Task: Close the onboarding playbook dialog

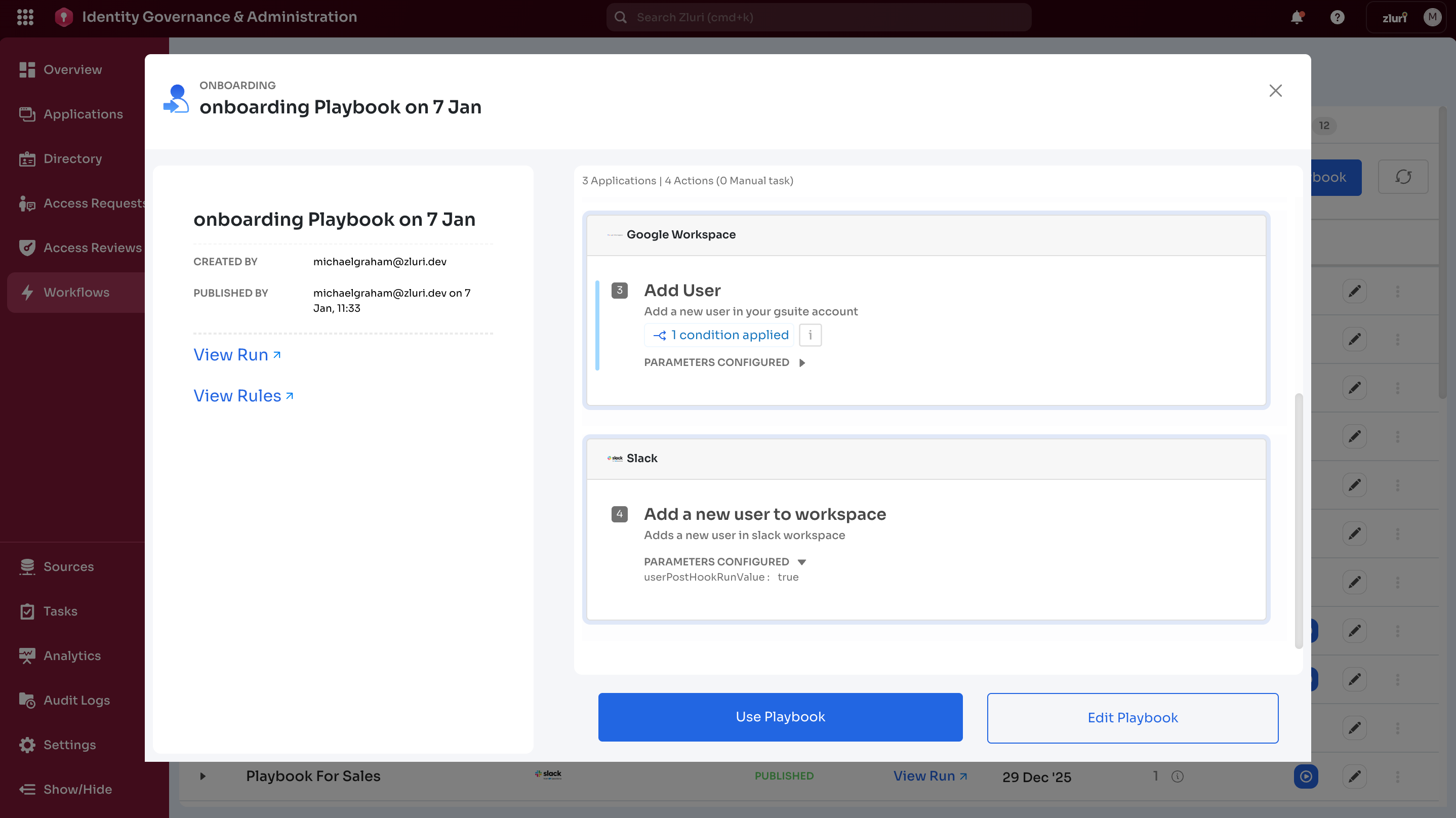Action: pyautogui.click(x=1275, y=91)
